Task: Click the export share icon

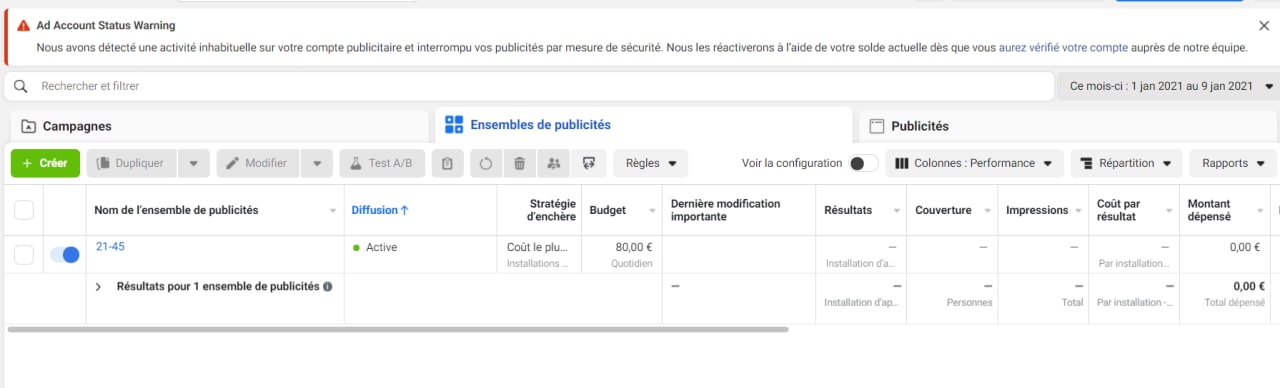Action: (x=589, y=163)
